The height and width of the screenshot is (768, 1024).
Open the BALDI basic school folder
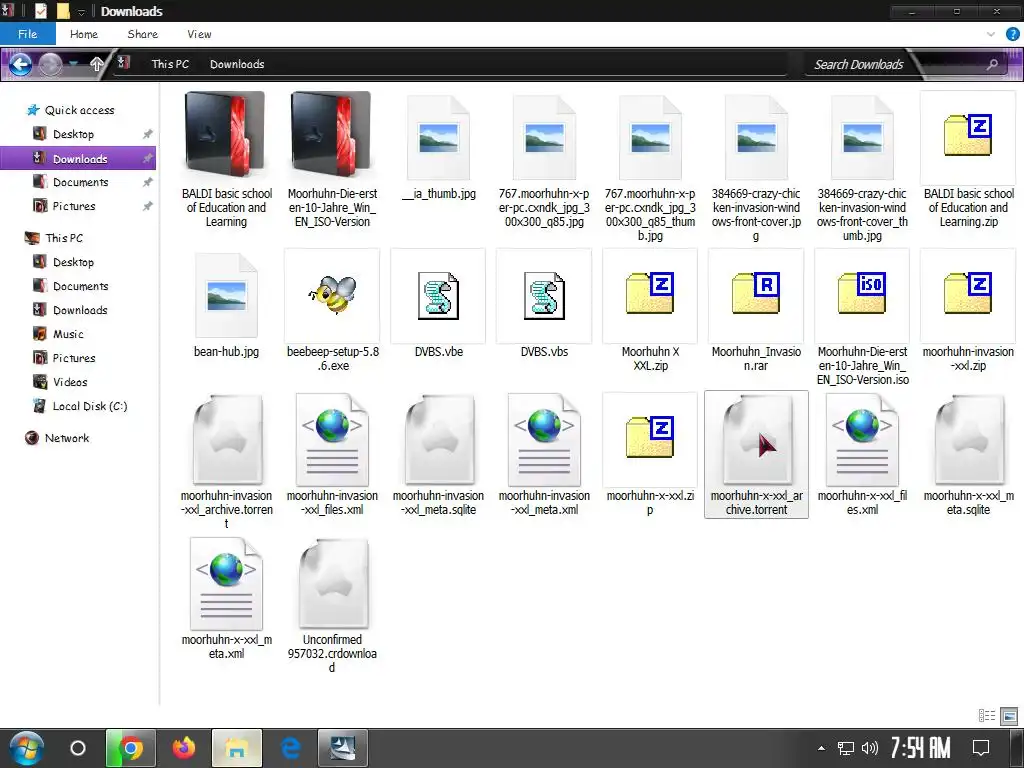pyautogui.click(x=226, y=159)
